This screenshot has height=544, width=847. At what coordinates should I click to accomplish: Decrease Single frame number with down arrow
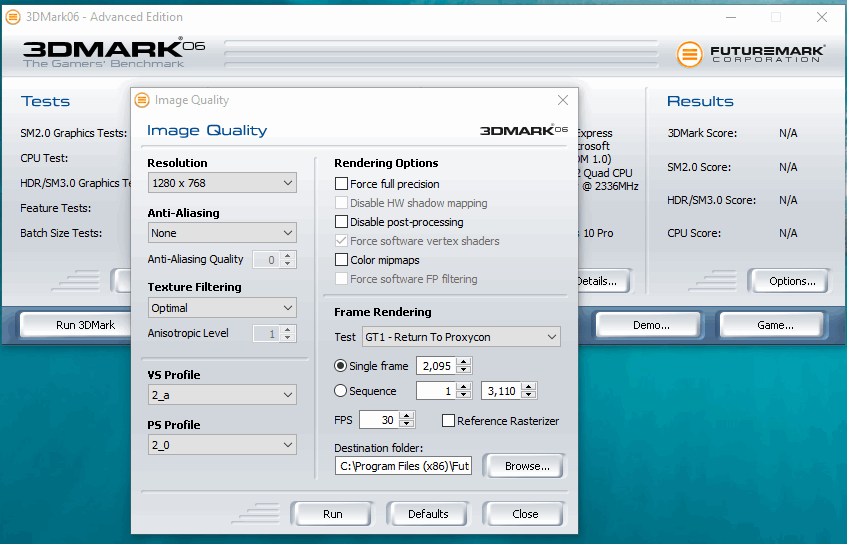coord(463,370)
